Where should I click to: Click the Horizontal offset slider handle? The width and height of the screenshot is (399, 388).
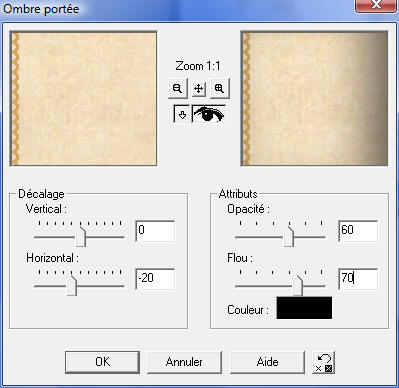coord(72,285)
